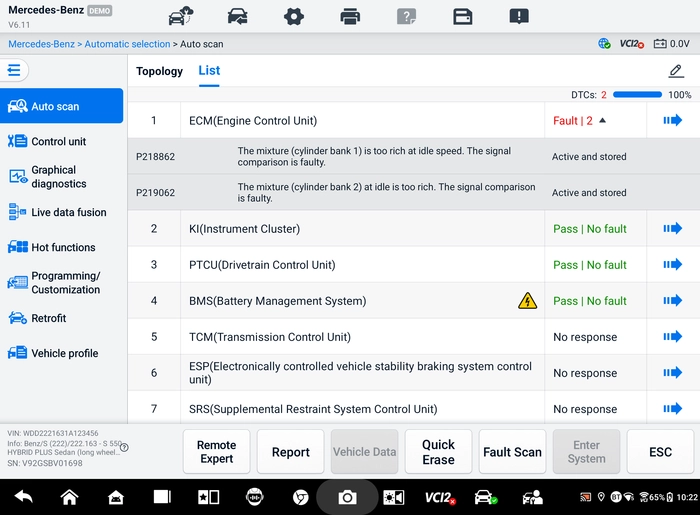Open Chrome browser from navigation bar

coord(300,497)
